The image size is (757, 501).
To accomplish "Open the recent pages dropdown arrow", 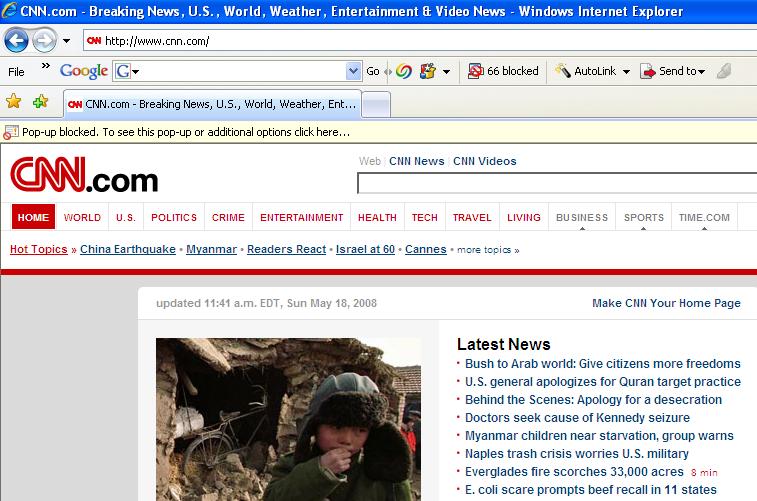I will [x=66, y=41].
